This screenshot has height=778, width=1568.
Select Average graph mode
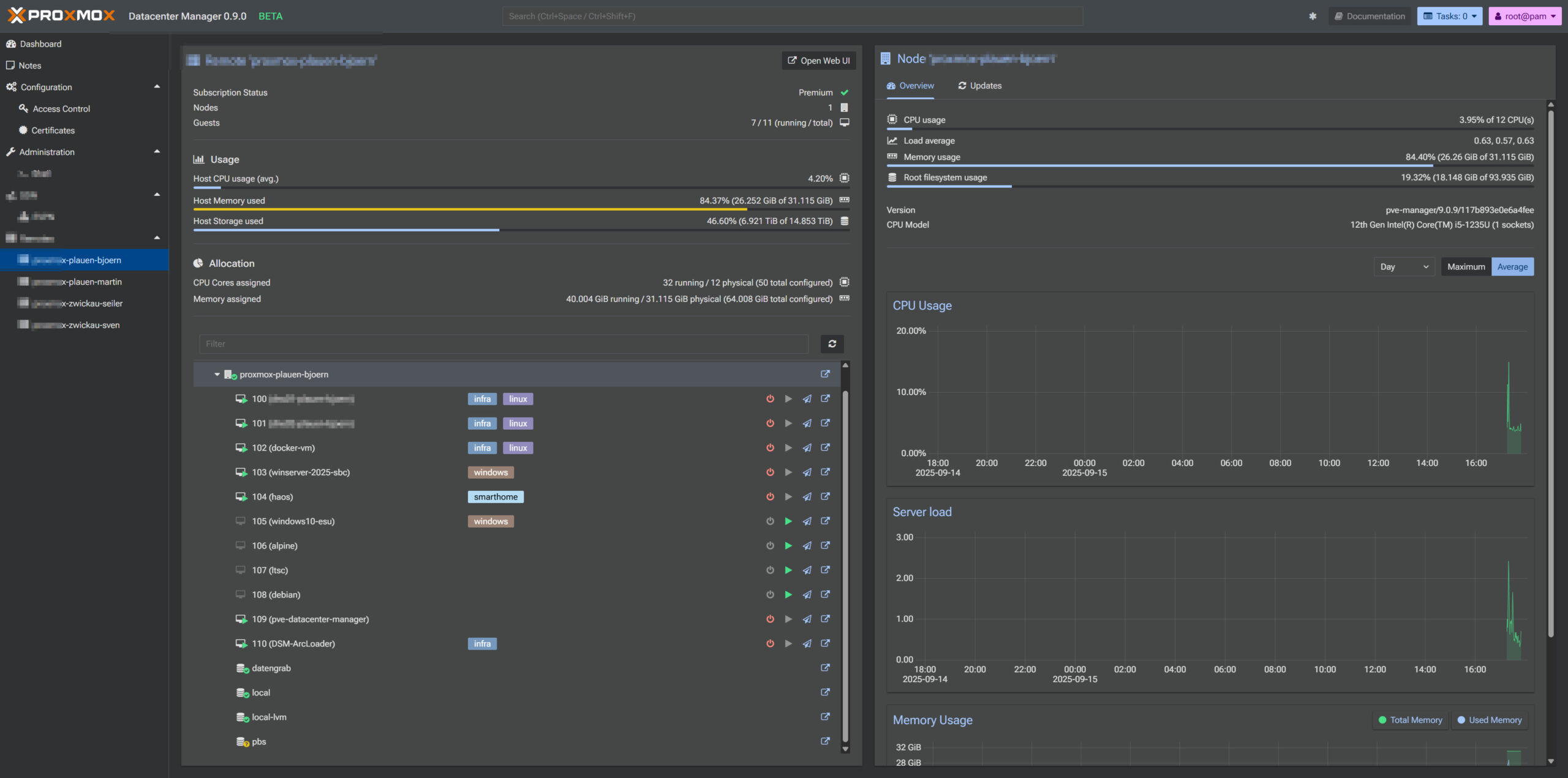1512,267
